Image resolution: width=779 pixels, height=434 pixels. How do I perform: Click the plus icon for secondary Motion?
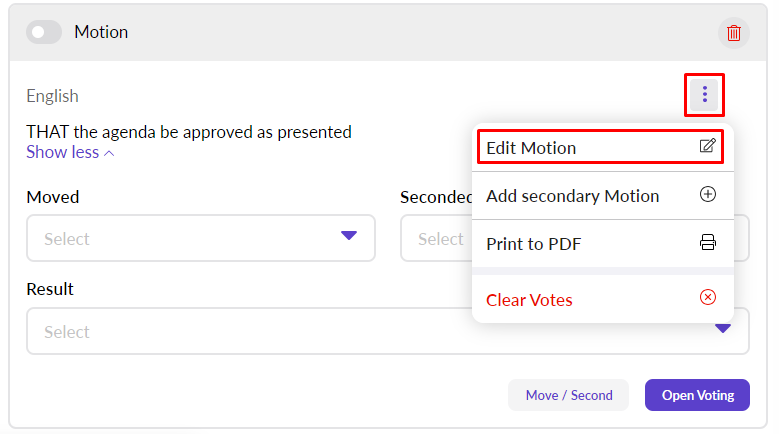[x=708, y=195]
